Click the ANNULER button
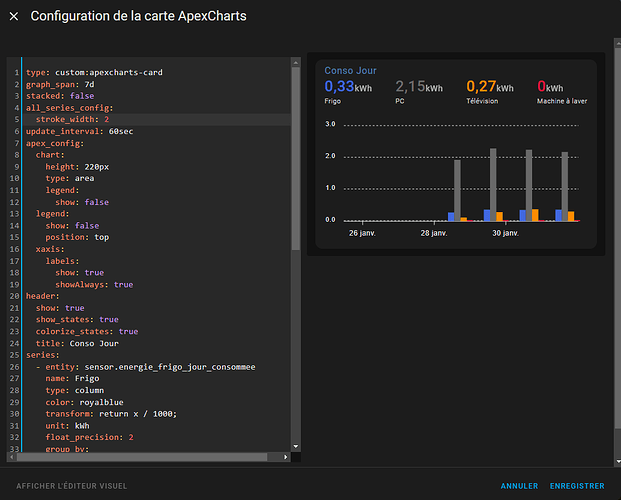The width and height of the screenshot is (621, 500). (x=519, y=486)
